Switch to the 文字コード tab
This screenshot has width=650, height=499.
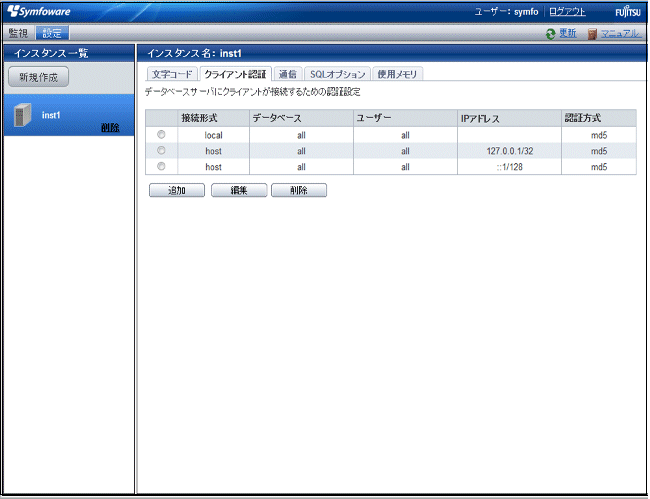172,74
